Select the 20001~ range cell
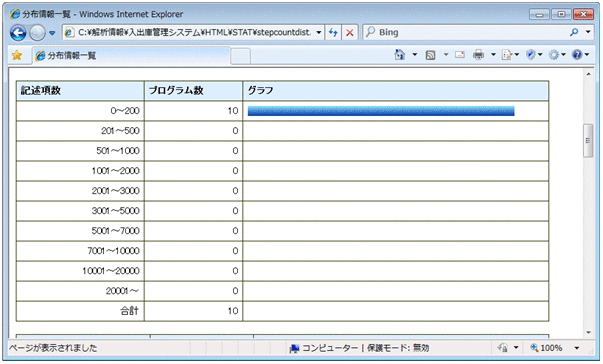Viewport: 603px width, 364px height. (x=80, y=291)
